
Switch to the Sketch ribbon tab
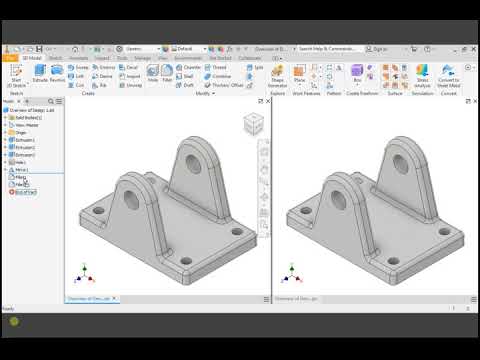[55, 58]
